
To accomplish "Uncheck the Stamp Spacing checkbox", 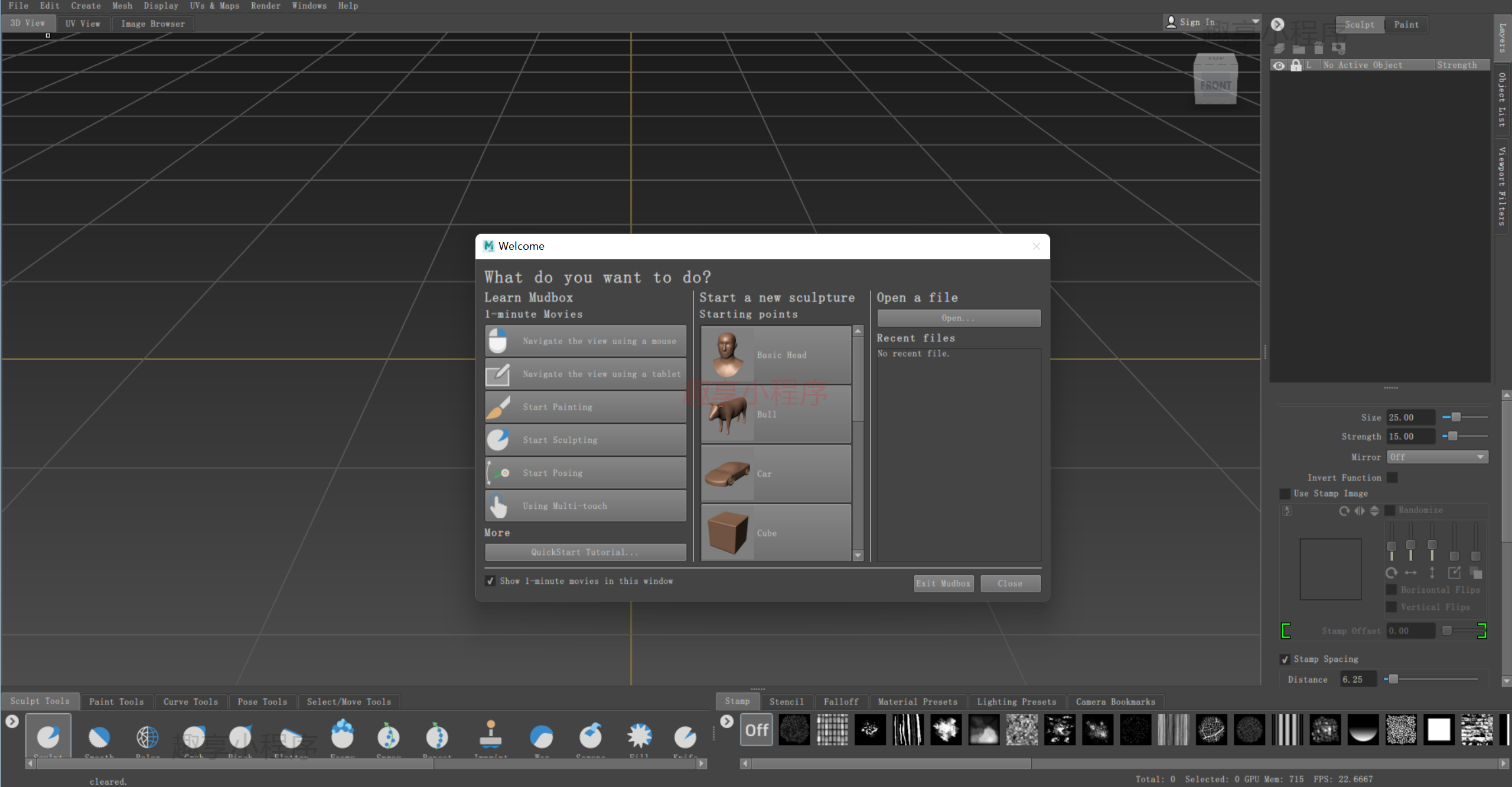I will (x=1285, y=659).
